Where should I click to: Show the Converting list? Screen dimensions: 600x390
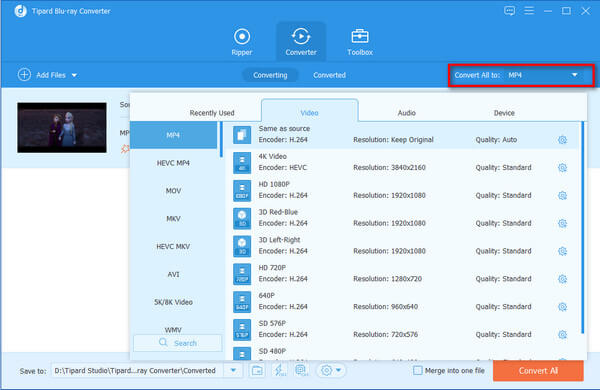(x=270, y=75)
